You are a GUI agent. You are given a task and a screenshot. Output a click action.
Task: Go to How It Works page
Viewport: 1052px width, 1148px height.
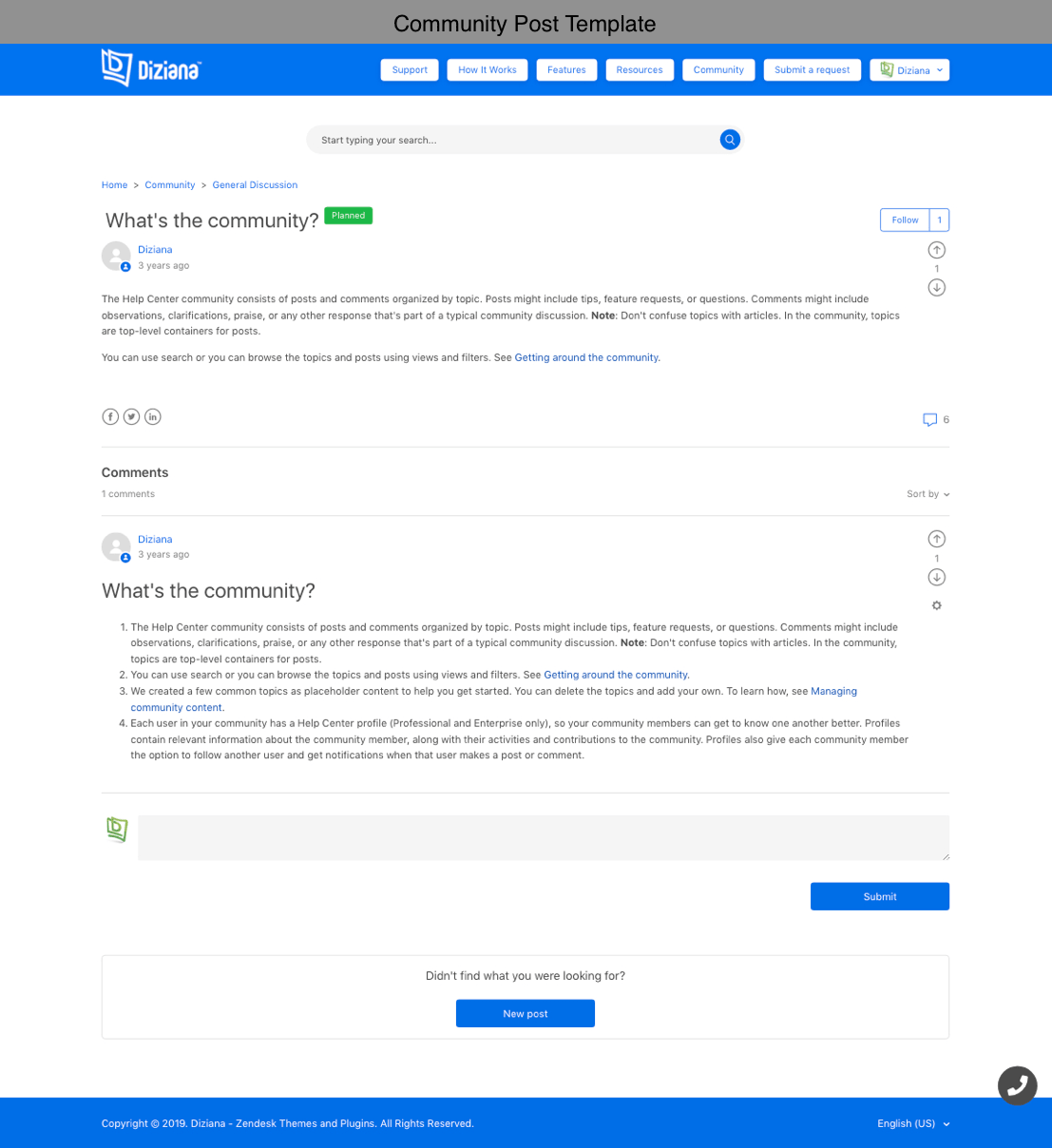tap(487, 70)
